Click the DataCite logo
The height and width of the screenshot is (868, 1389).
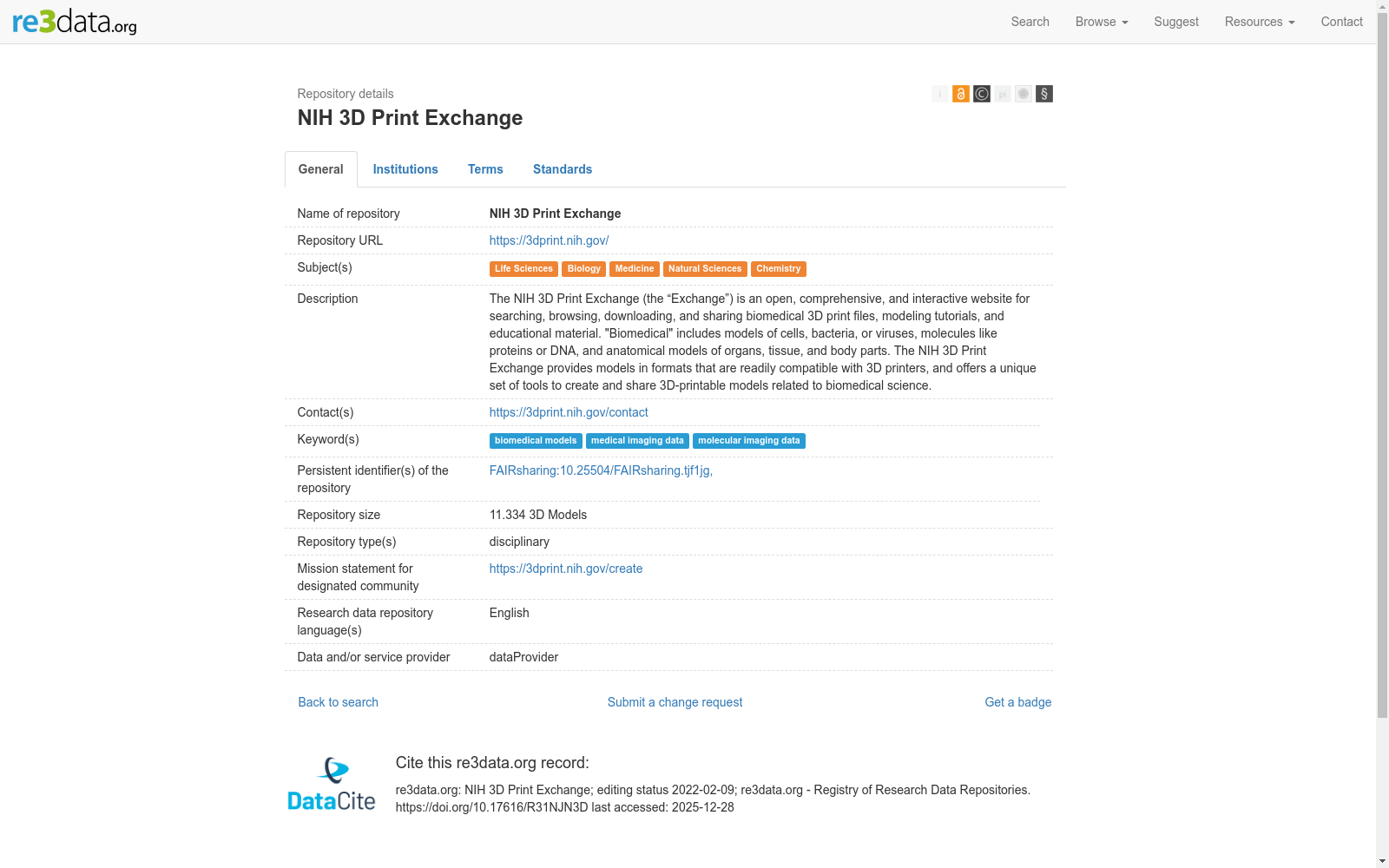pos(332,784)
